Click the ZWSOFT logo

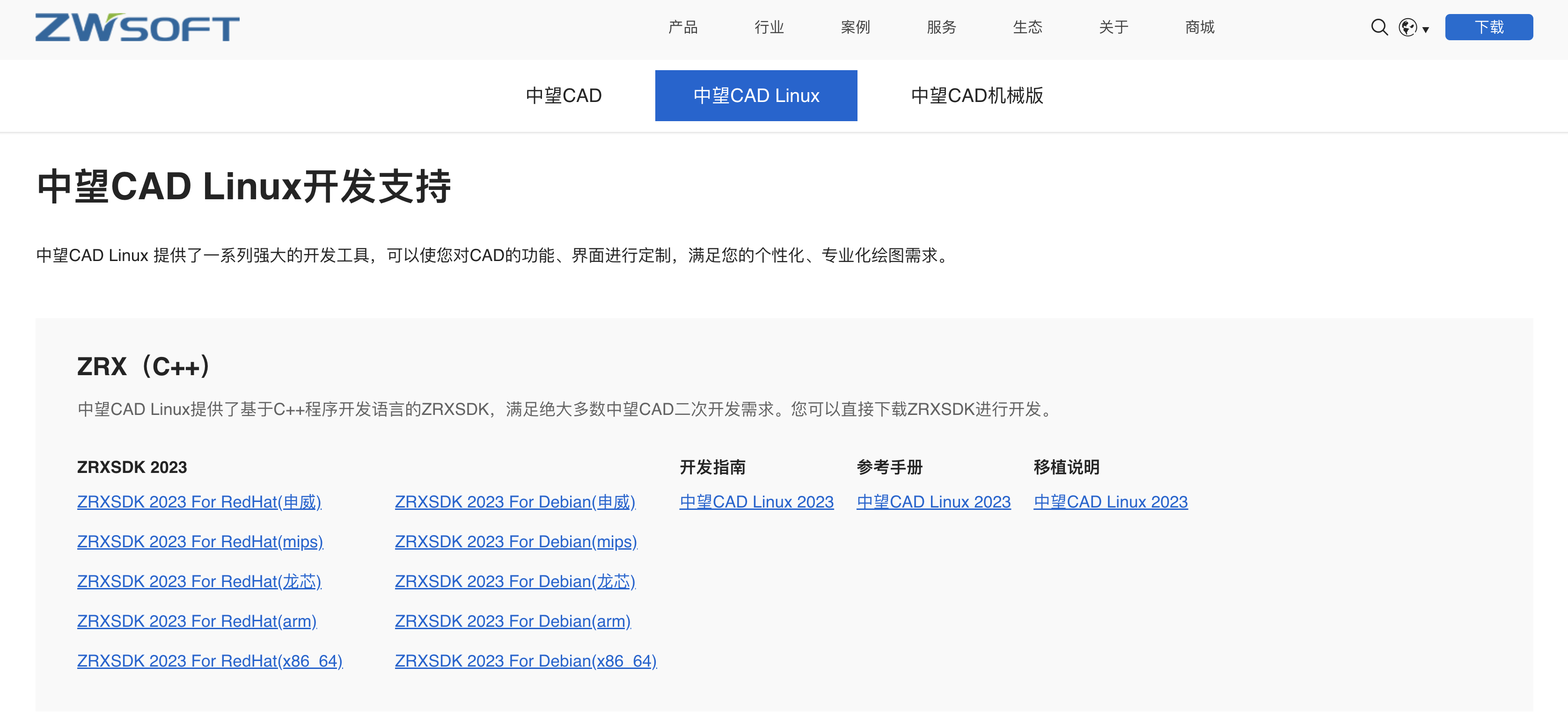pyautogui.click(x=137, y=28)
